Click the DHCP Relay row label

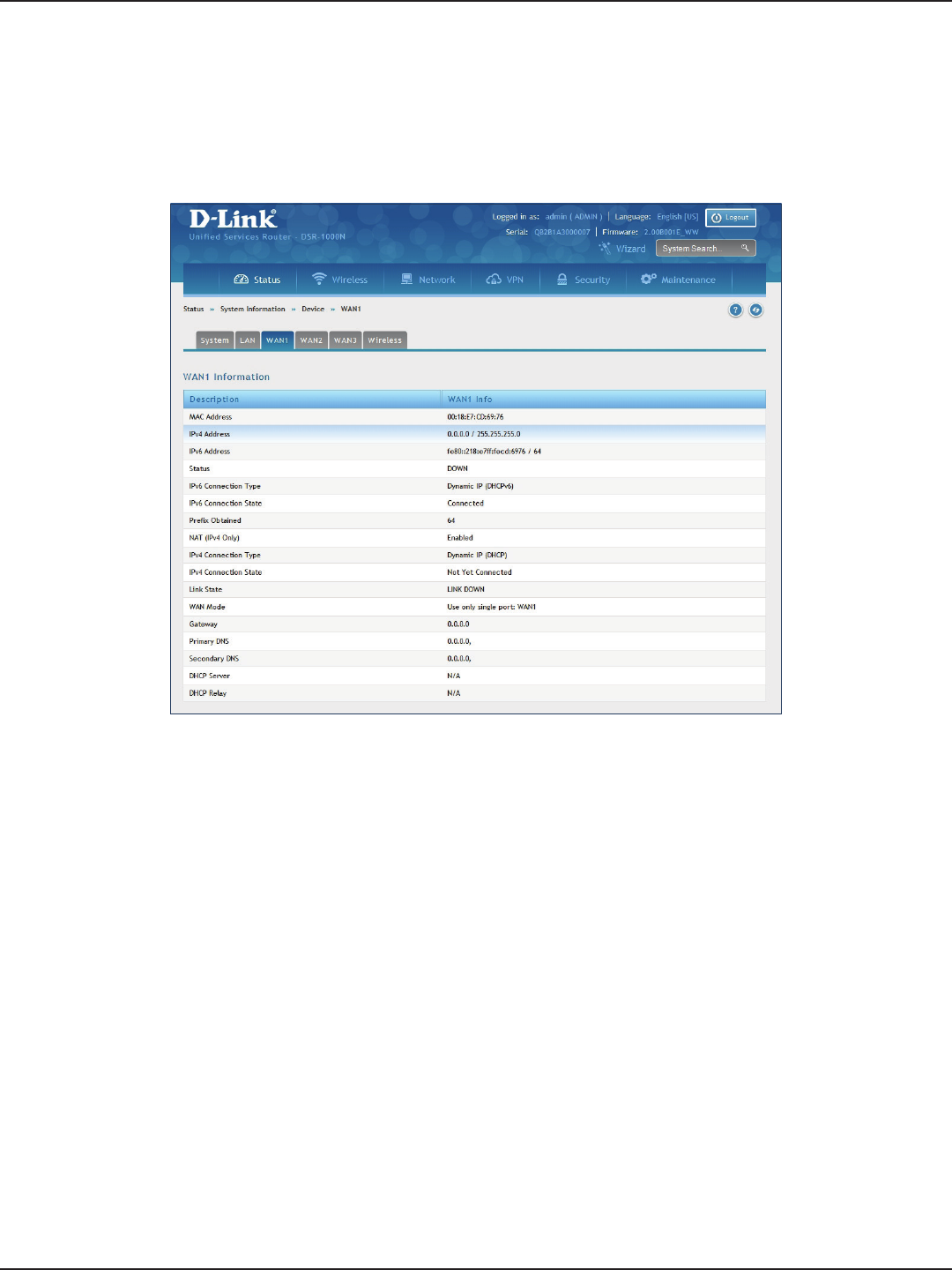pyautogui.click(x=208, y=693)
